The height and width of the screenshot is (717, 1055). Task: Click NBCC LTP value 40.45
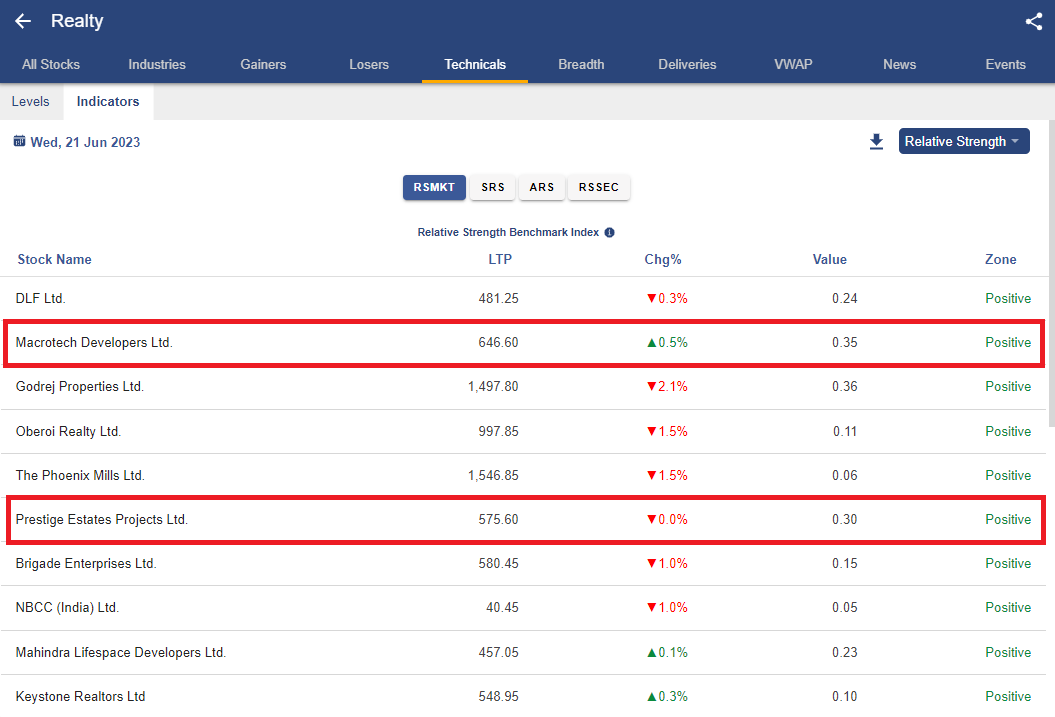tap(503, 607)
